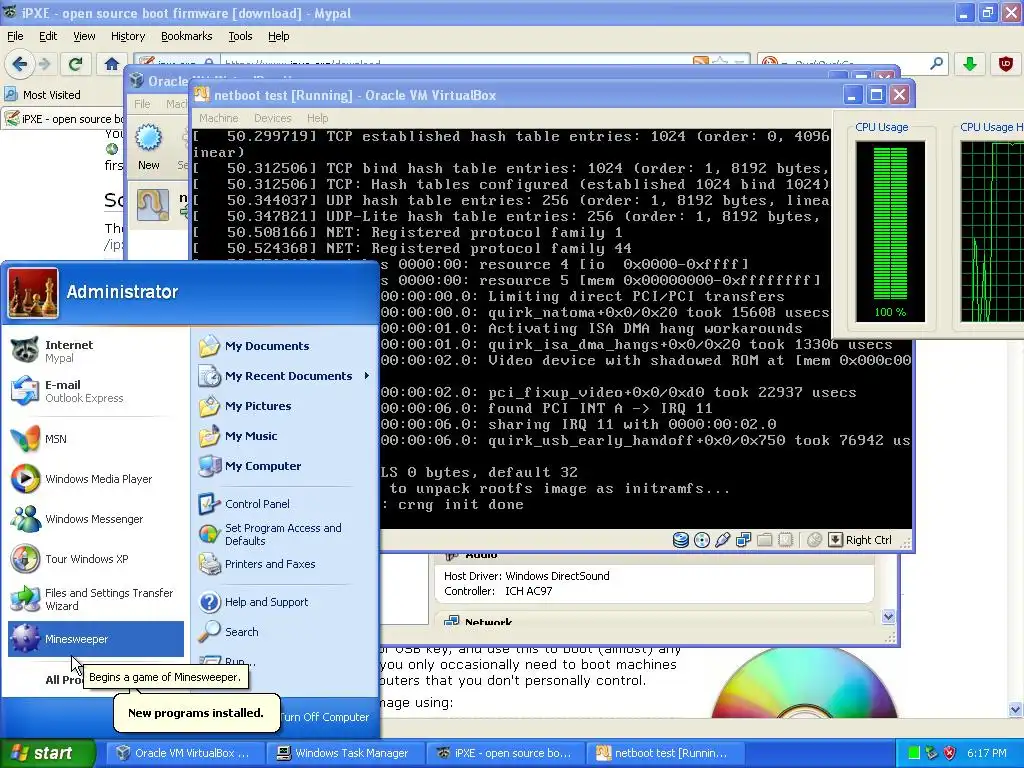This screenshot has height=768, width=1024.
Task: Open Search from Start menu
Action: (x=285, y=632)
